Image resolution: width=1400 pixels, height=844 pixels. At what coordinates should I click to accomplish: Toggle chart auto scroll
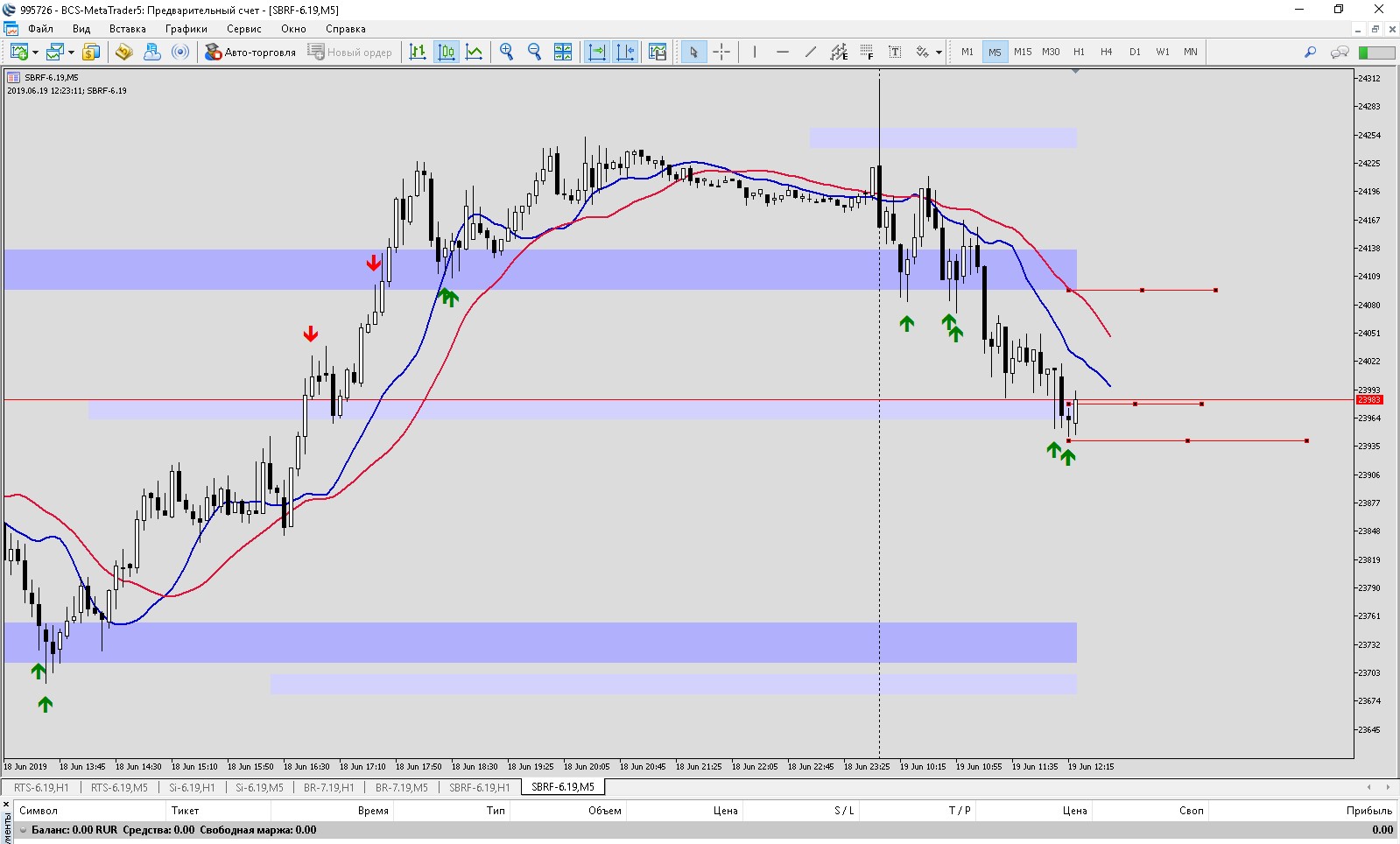(597, 53)
